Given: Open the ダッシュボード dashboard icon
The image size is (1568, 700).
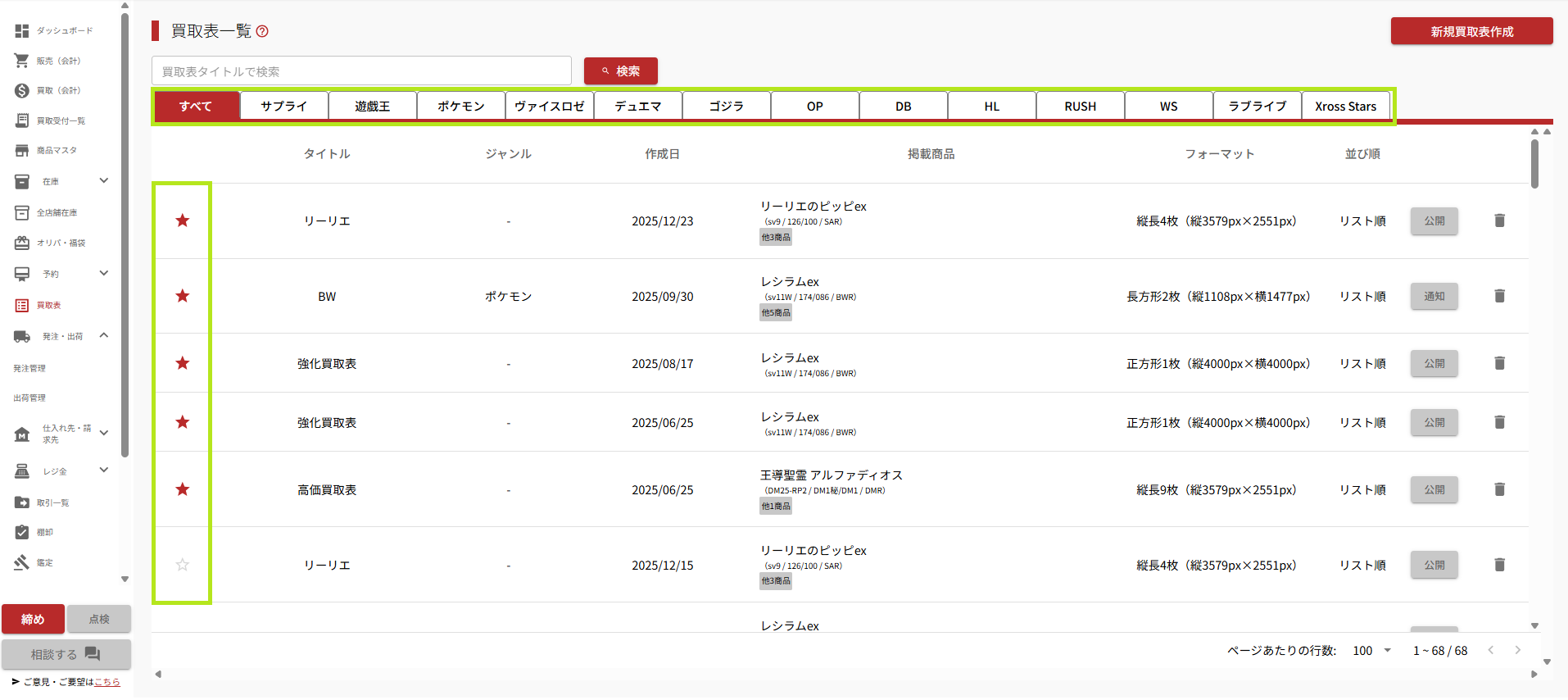Looking at the screenshot, I should coord(22,31).
